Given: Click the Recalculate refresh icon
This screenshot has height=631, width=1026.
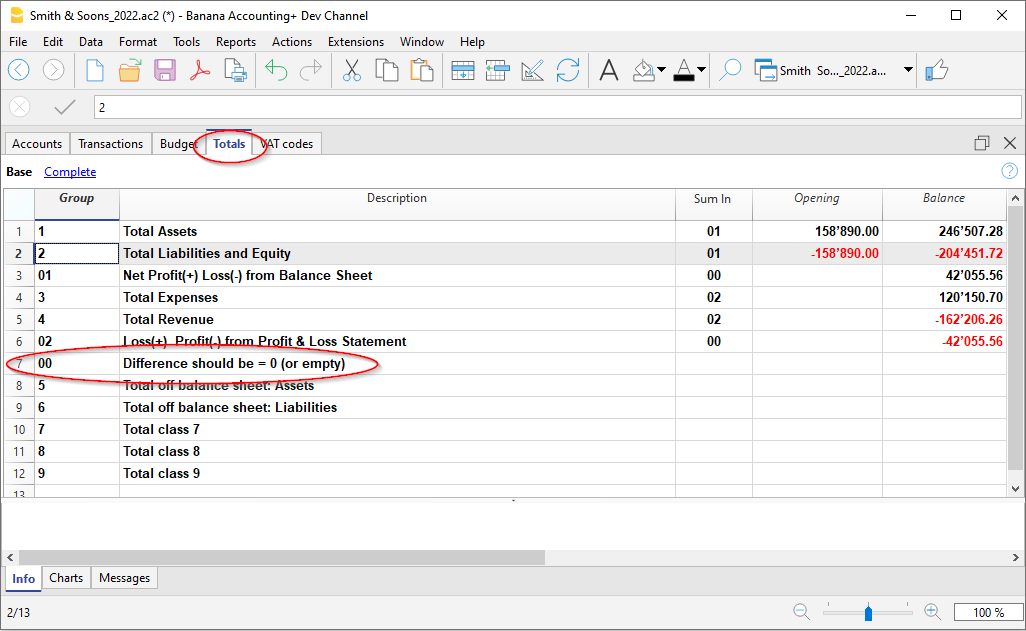Looking at the screenshot, I should pyautogui.click(x=568, y=70).
